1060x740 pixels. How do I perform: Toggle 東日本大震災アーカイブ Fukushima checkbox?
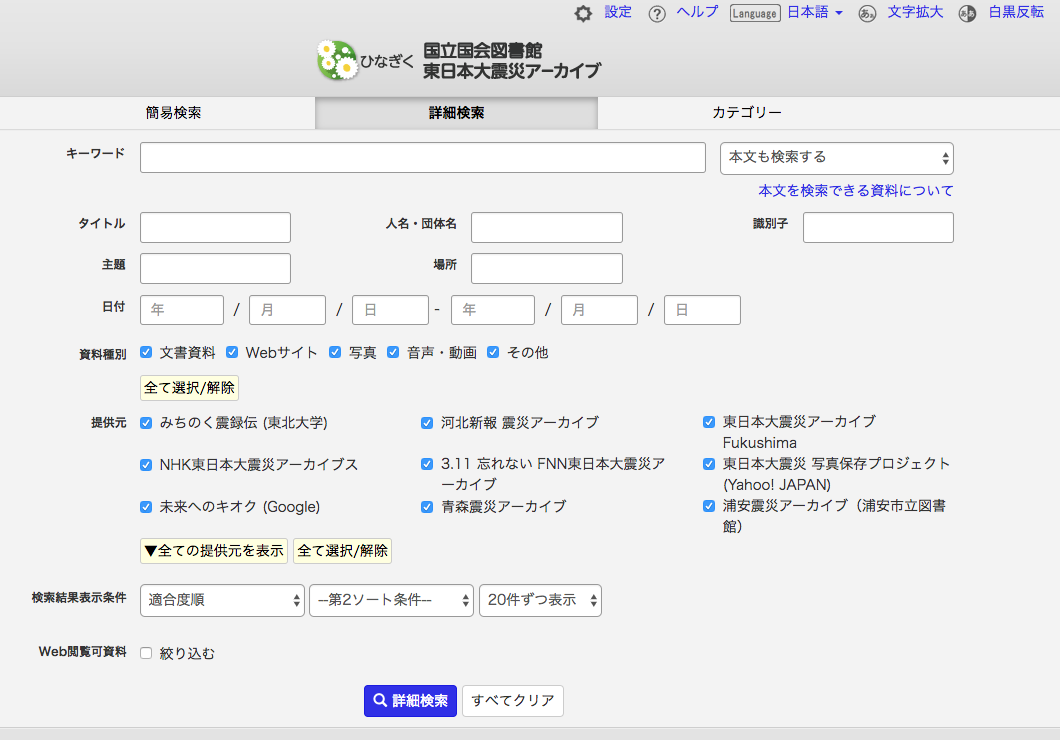pos(708,422)
